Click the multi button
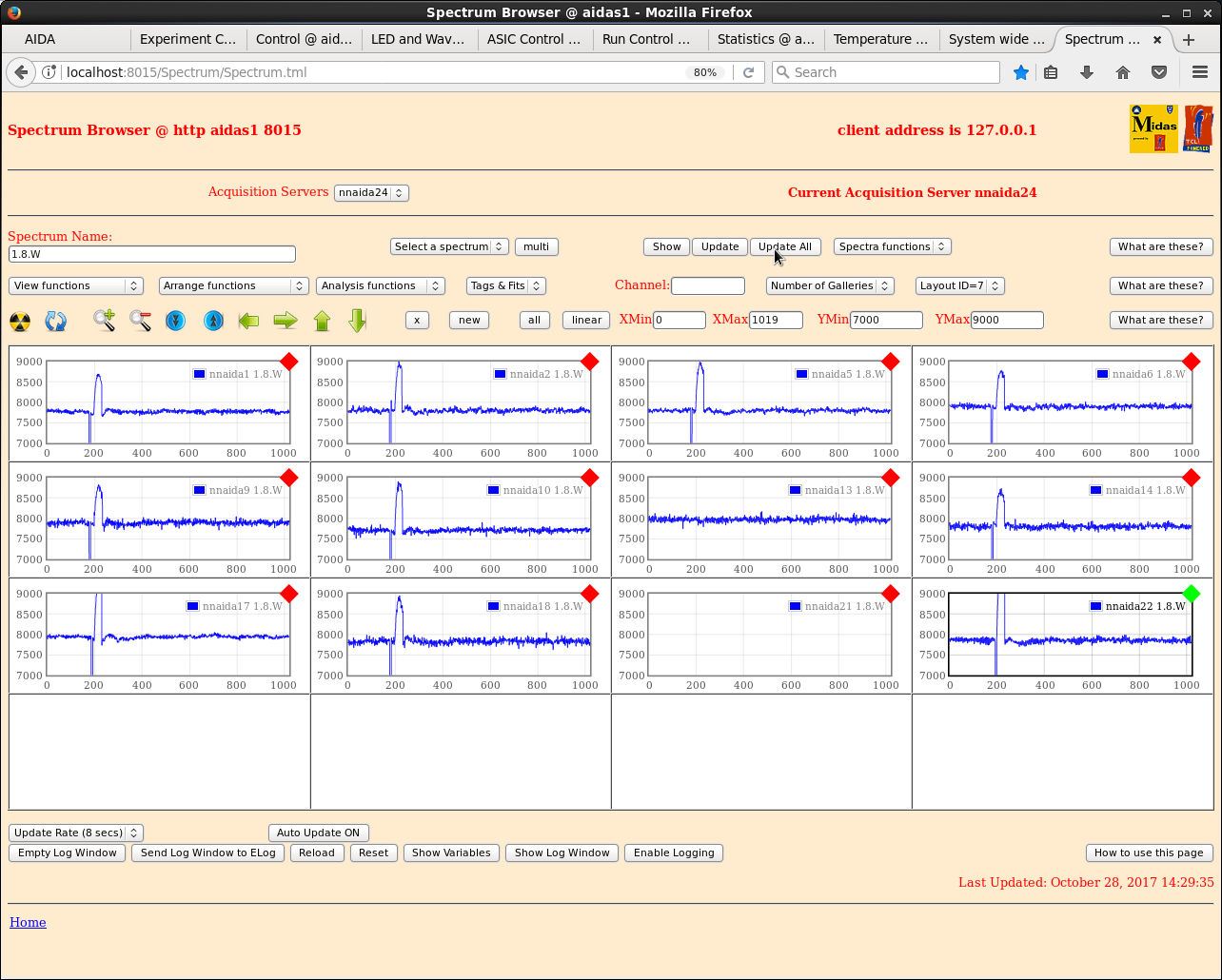The height and width of the screenshot is (980, 1222). click(537, 246)
